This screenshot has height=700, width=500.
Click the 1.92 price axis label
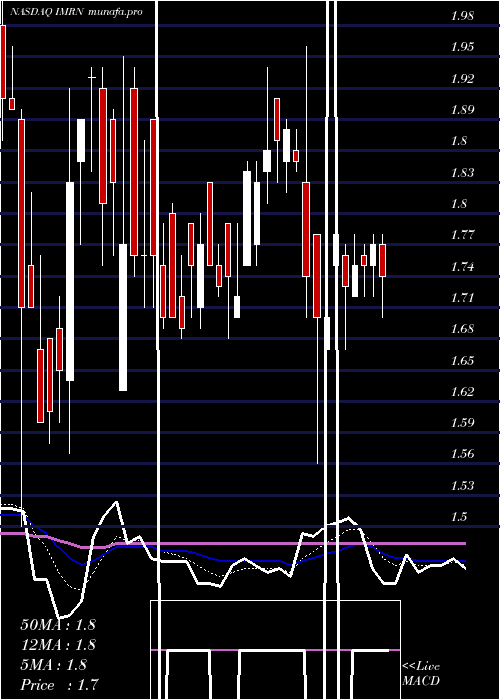coord(462,79)
